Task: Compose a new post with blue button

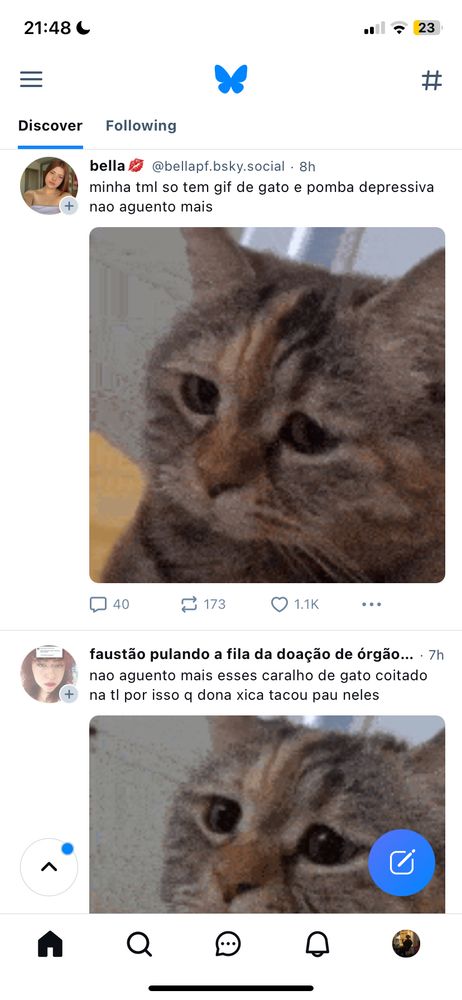Action: pyautogui.click(x=402, y=863)
